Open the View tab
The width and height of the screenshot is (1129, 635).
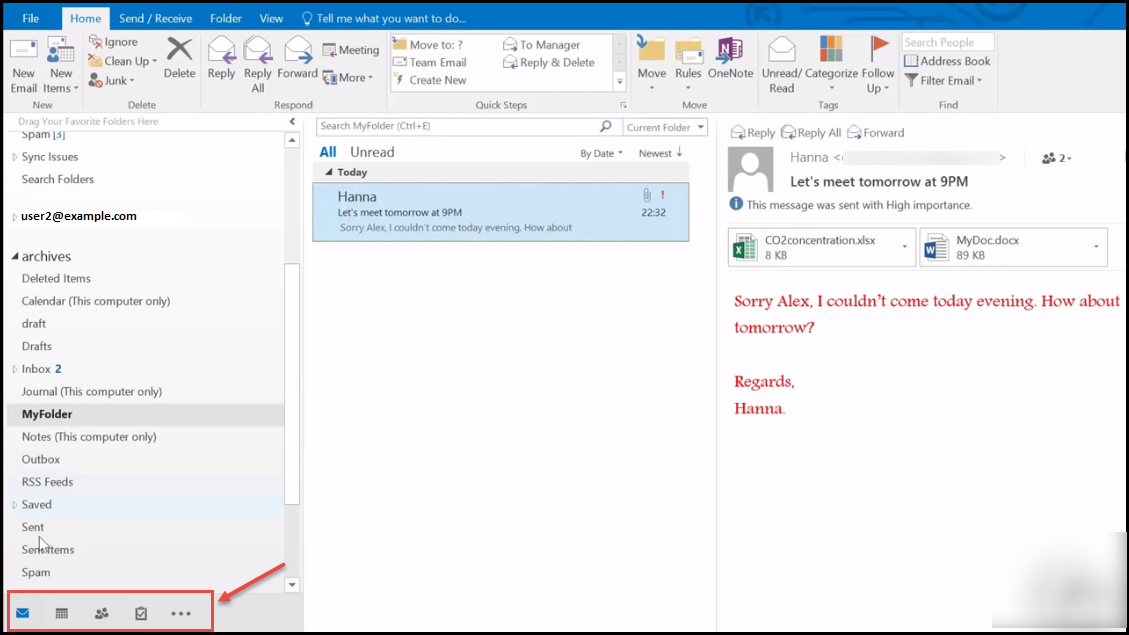(x=271, y=18)
